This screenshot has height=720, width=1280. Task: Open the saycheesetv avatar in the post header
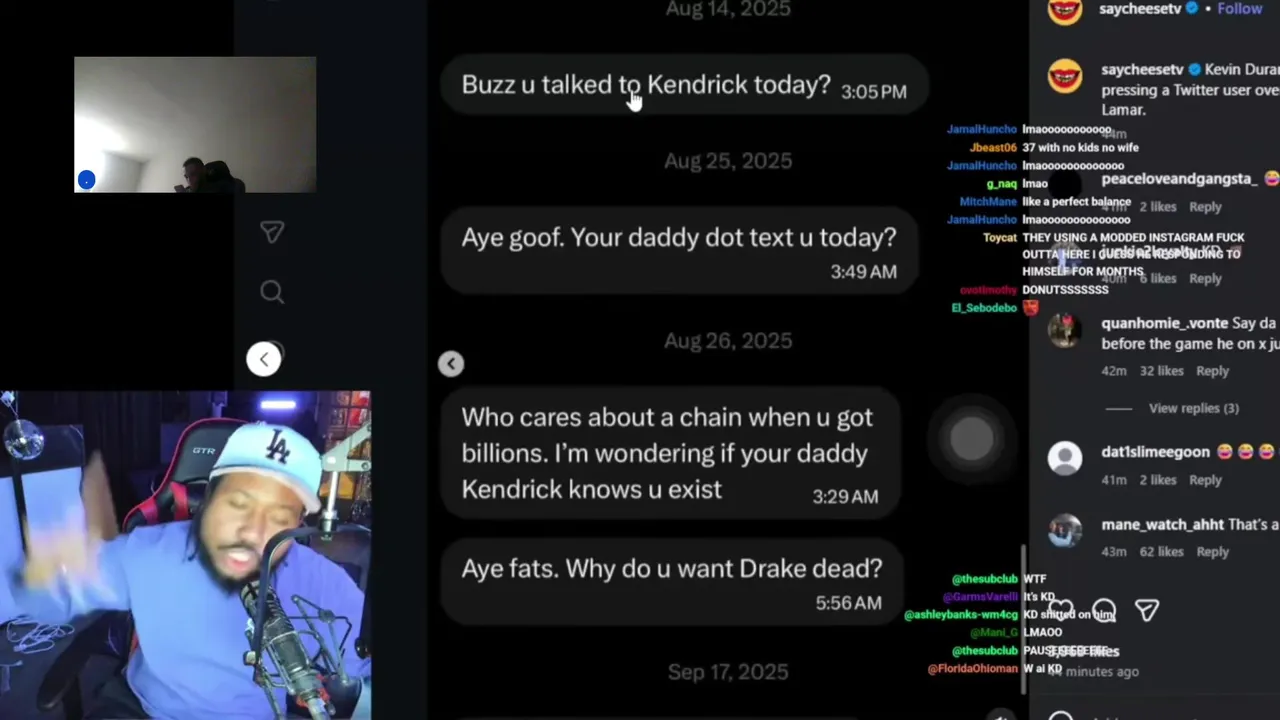pos(1064,10)
